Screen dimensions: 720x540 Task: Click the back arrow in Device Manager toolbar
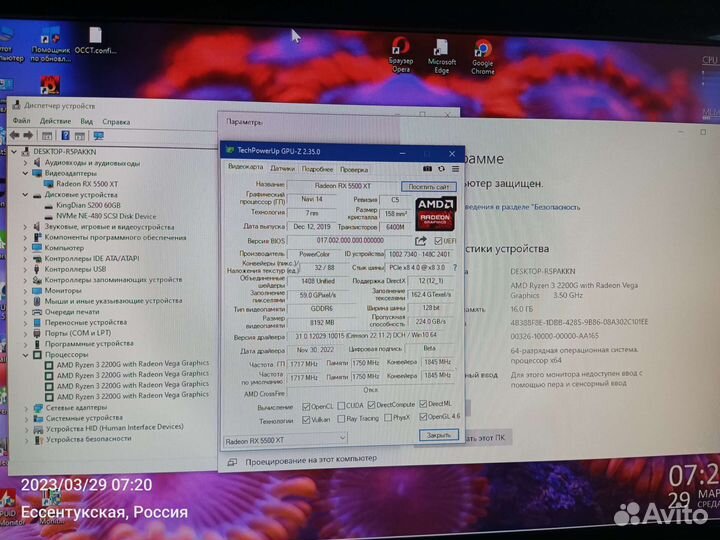click(x=14, y=135)
